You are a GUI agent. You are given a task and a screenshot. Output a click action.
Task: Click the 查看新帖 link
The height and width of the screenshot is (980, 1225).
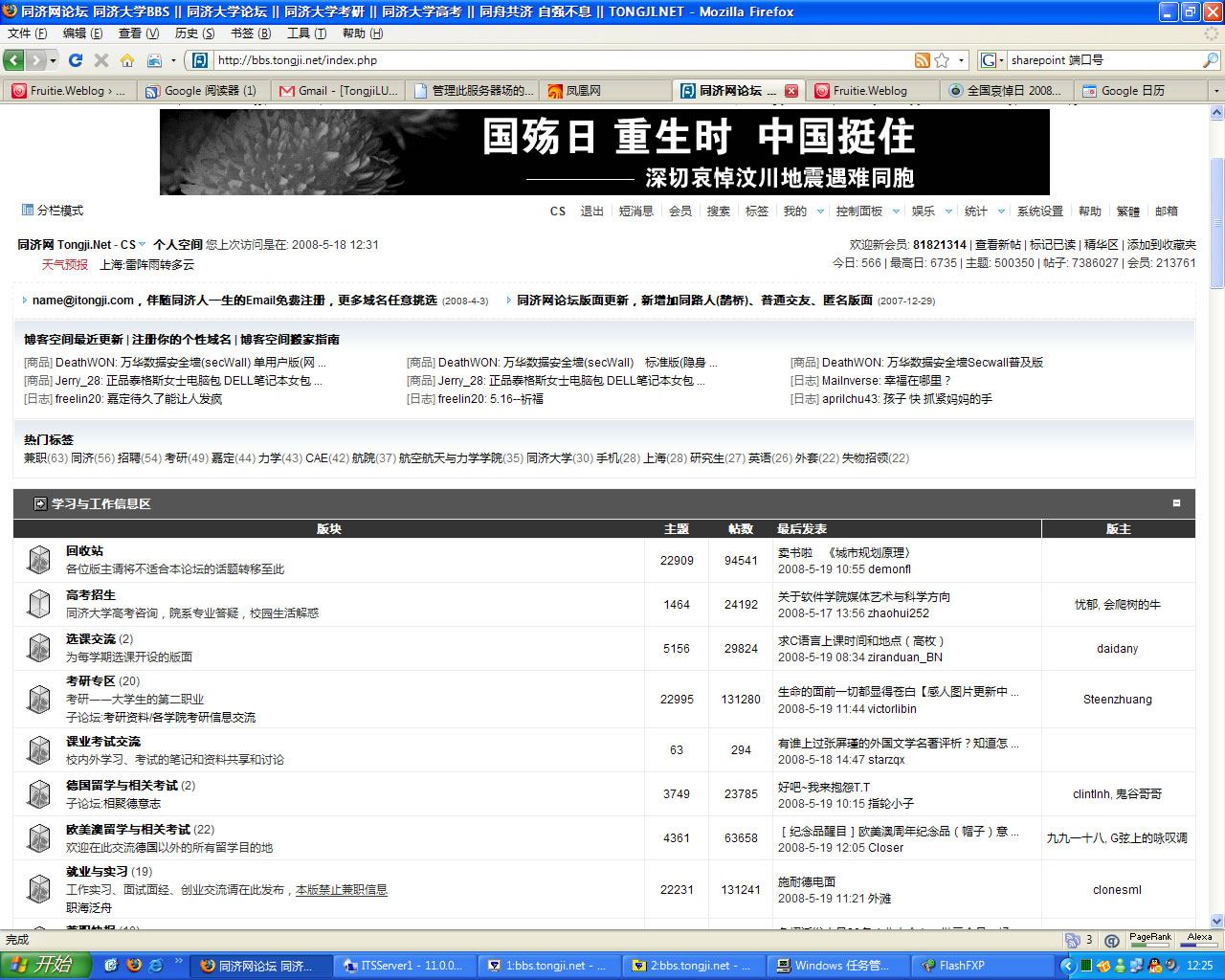[998, 245]
